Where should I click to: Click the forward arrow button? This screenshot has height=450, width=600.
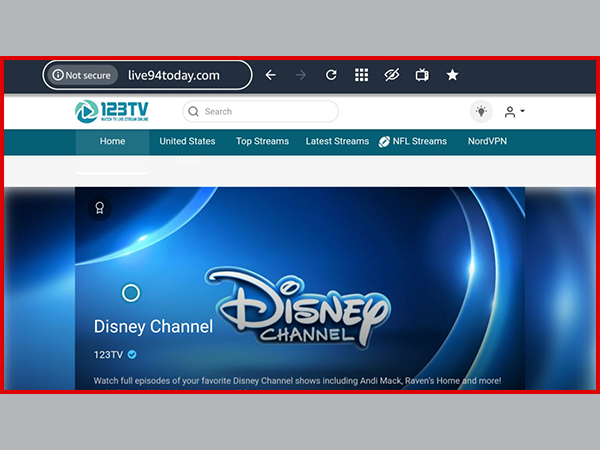(x=301, y=75)
